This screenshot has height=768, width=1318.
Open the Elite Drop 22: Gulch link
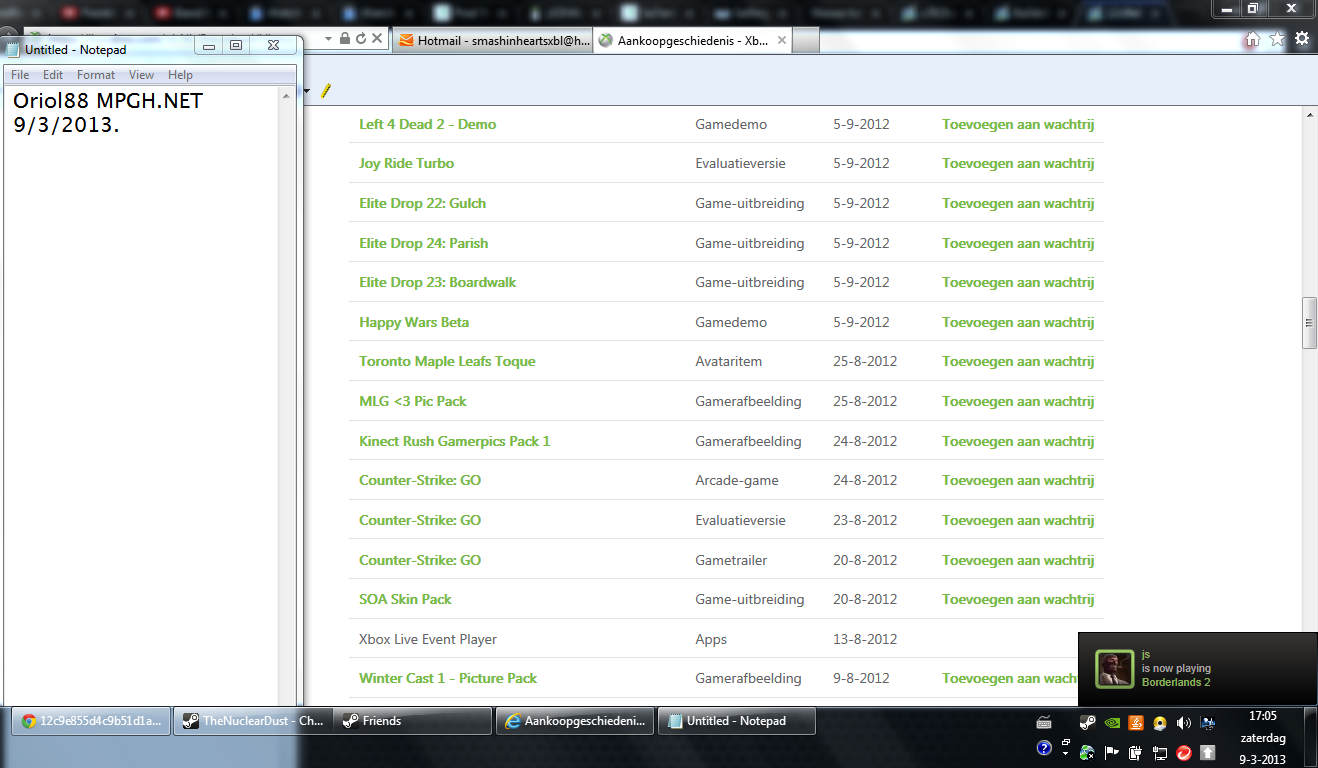pos(423,203)
